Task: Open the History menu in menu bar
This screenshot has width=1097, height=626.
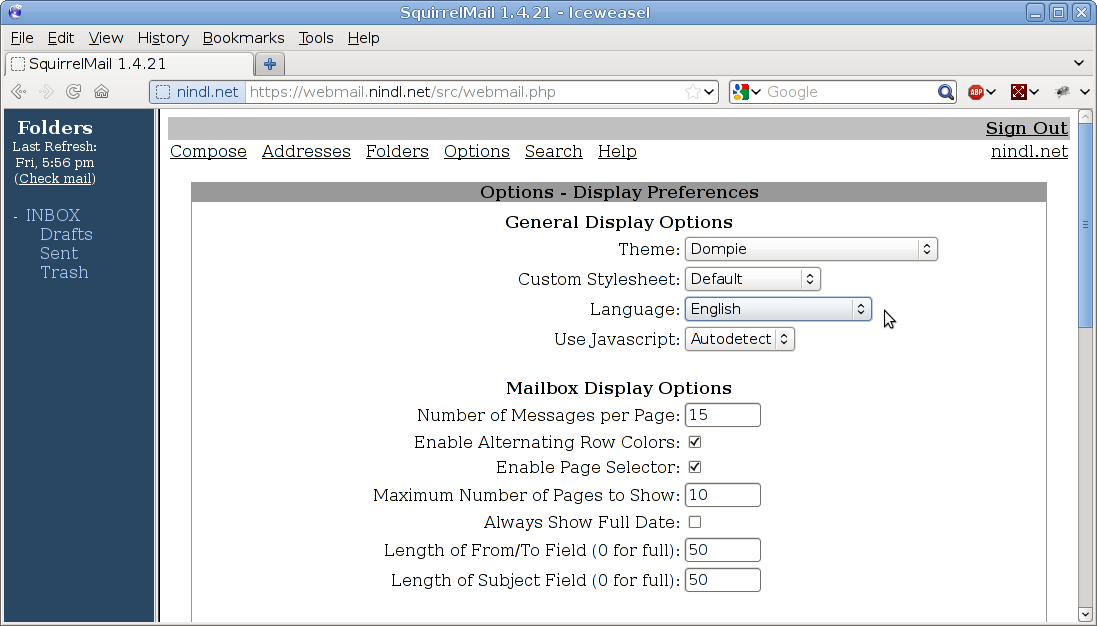Action: (x=163, y=38)
